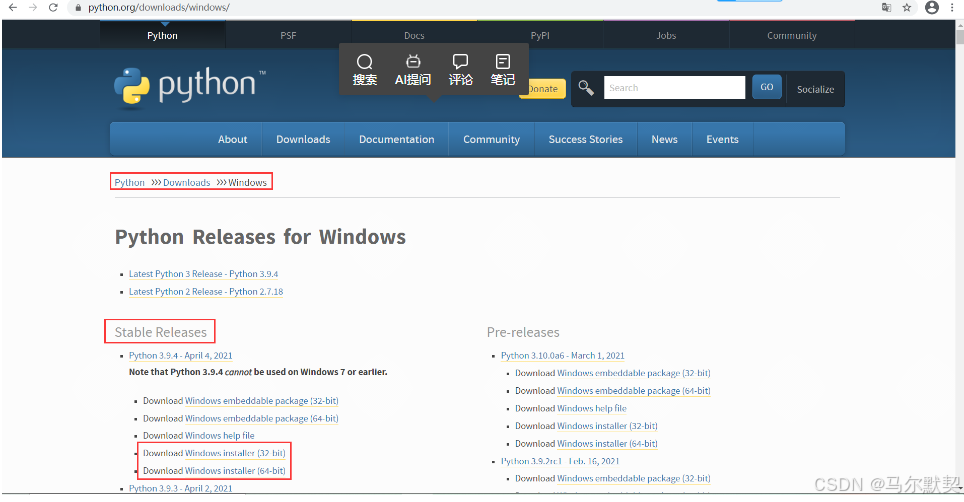Select the PyPI top tab
Screen dimensions: 964x502
[540, 35]
